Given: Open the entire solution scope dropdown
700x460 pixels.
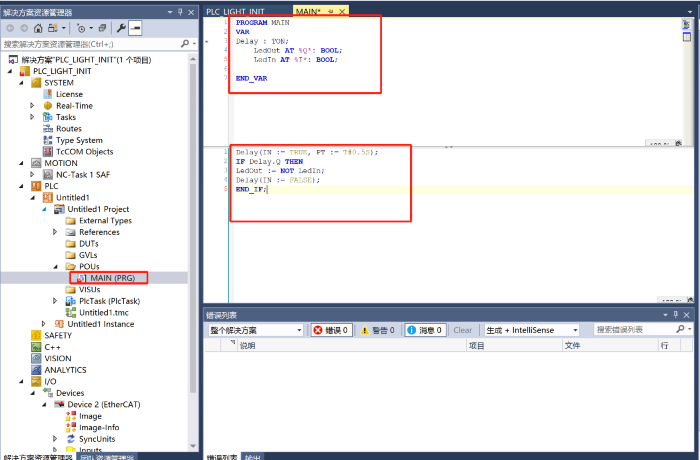Looking at the screenshot, I should click(256, 330).
